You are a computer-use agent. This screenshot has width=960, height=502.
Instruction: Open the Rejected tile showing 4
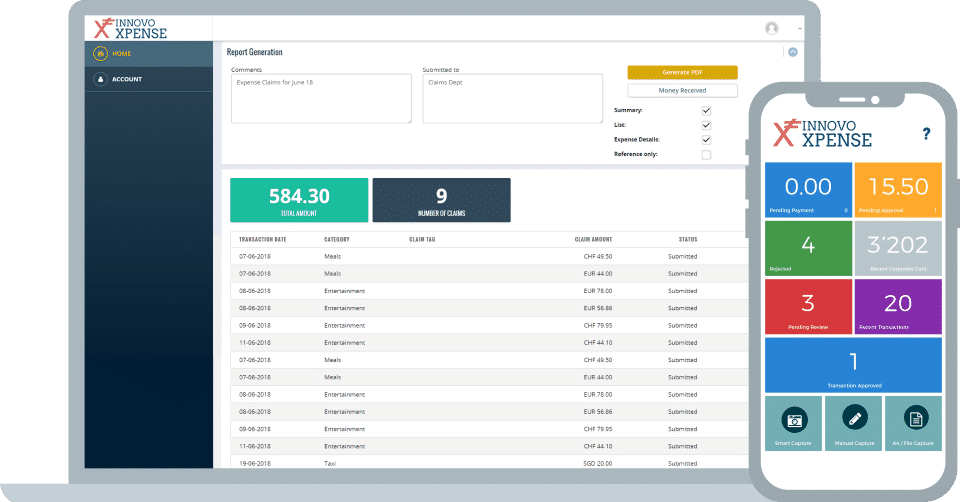coord(808,249)
